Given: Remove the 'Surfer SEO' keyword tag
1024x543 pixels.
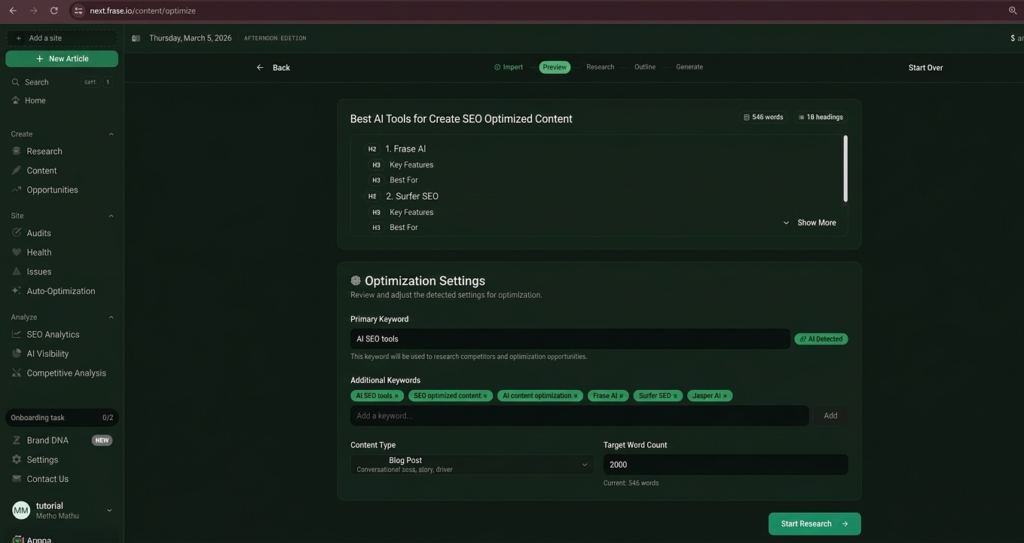Looking at the screenshot, I should pos(675,396).
